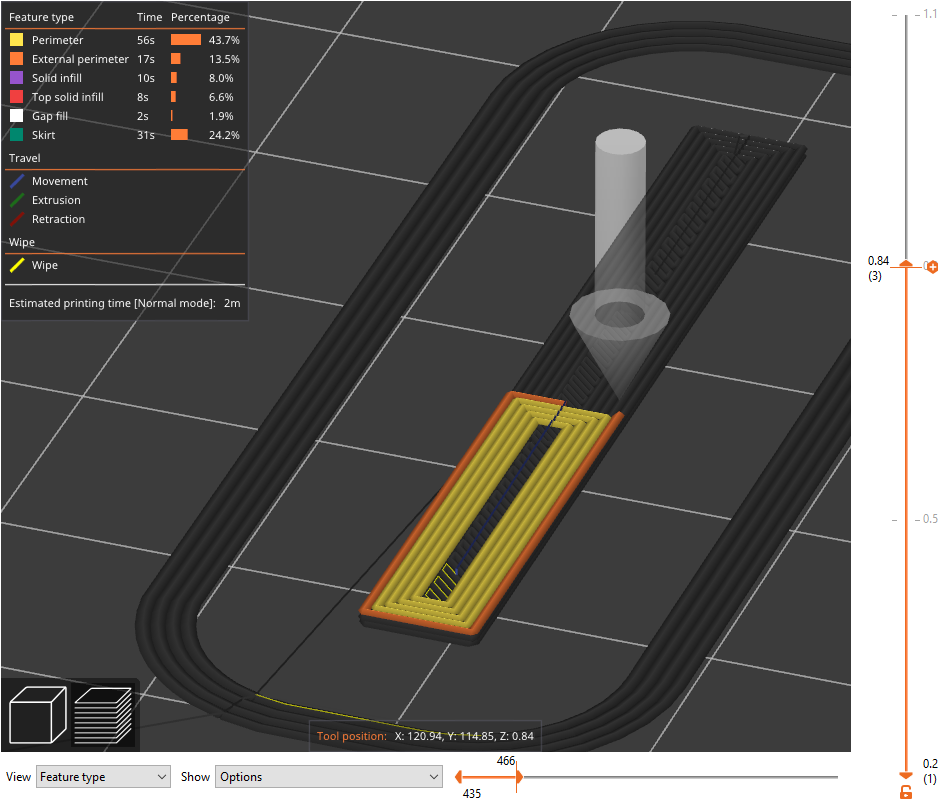Click purple Solid infill swatch
938x804 pixels.
[17, 78]
